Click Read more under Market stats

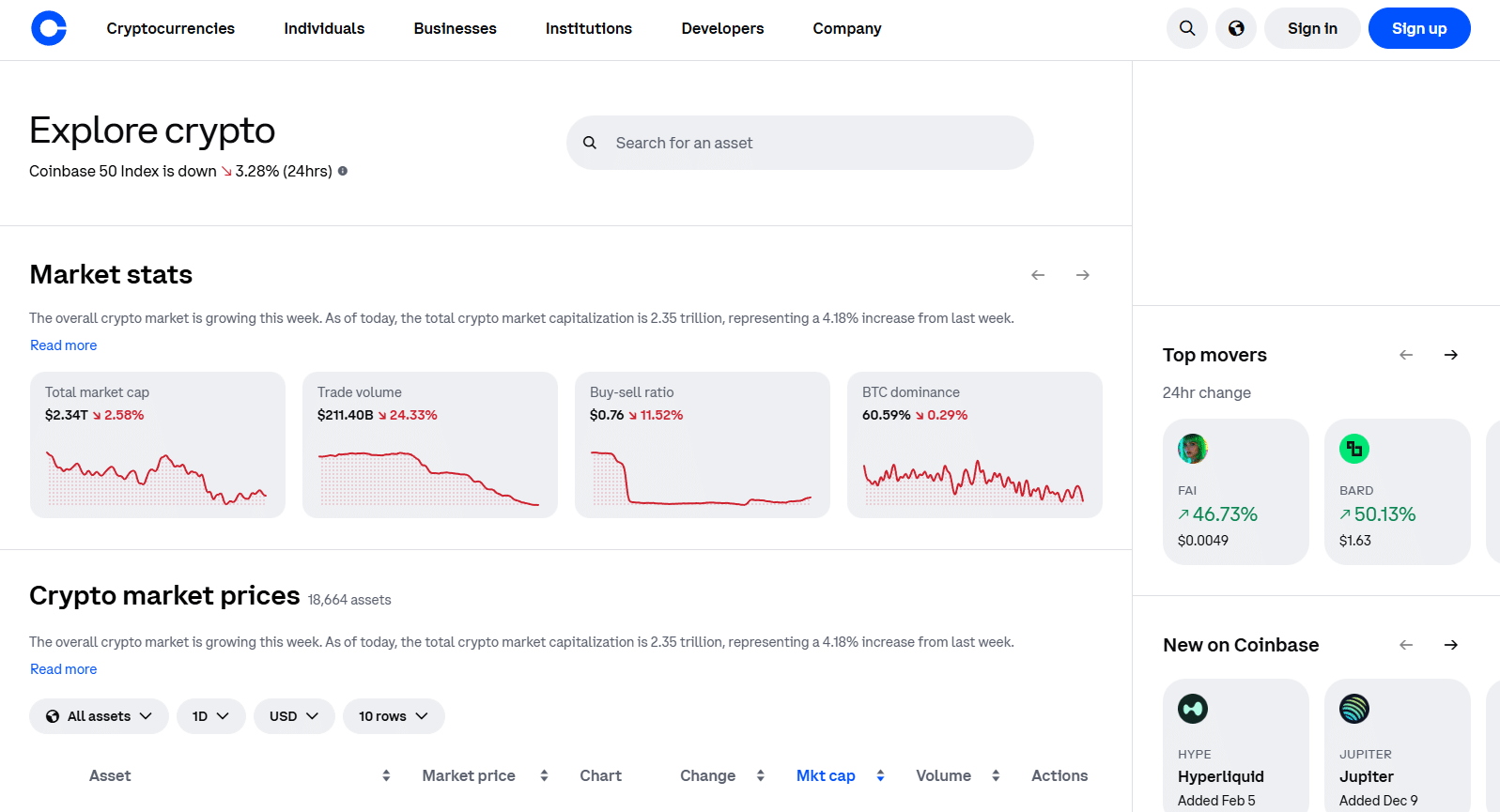(63, 345)
